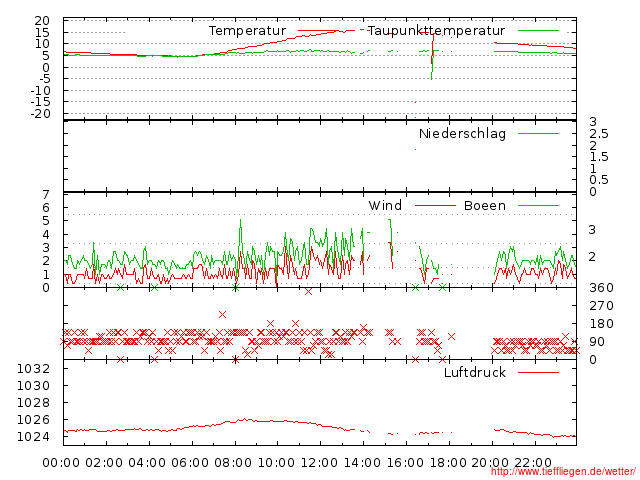Select the Wind legend label
The height and width of the screenshot is (480, 640).
[x=385, y=205]
